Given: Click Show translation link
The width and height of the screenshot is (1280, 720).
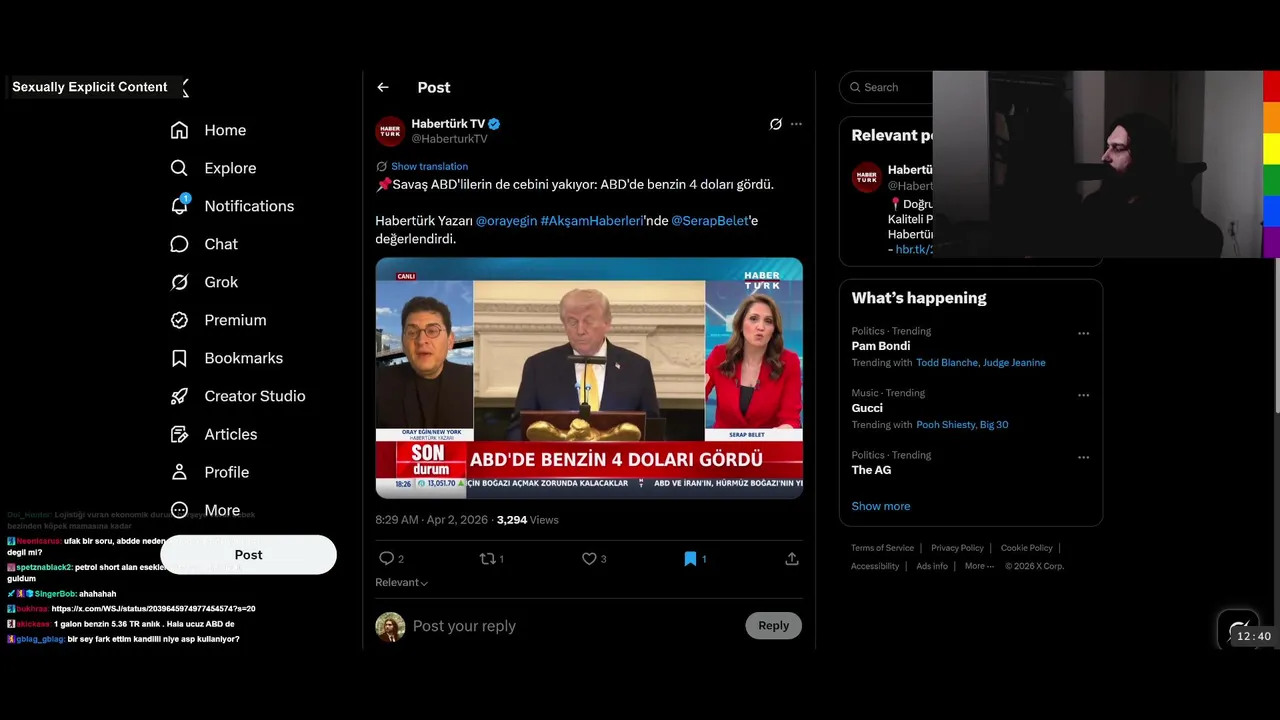Looking at the screenshot, I should 429,166.
